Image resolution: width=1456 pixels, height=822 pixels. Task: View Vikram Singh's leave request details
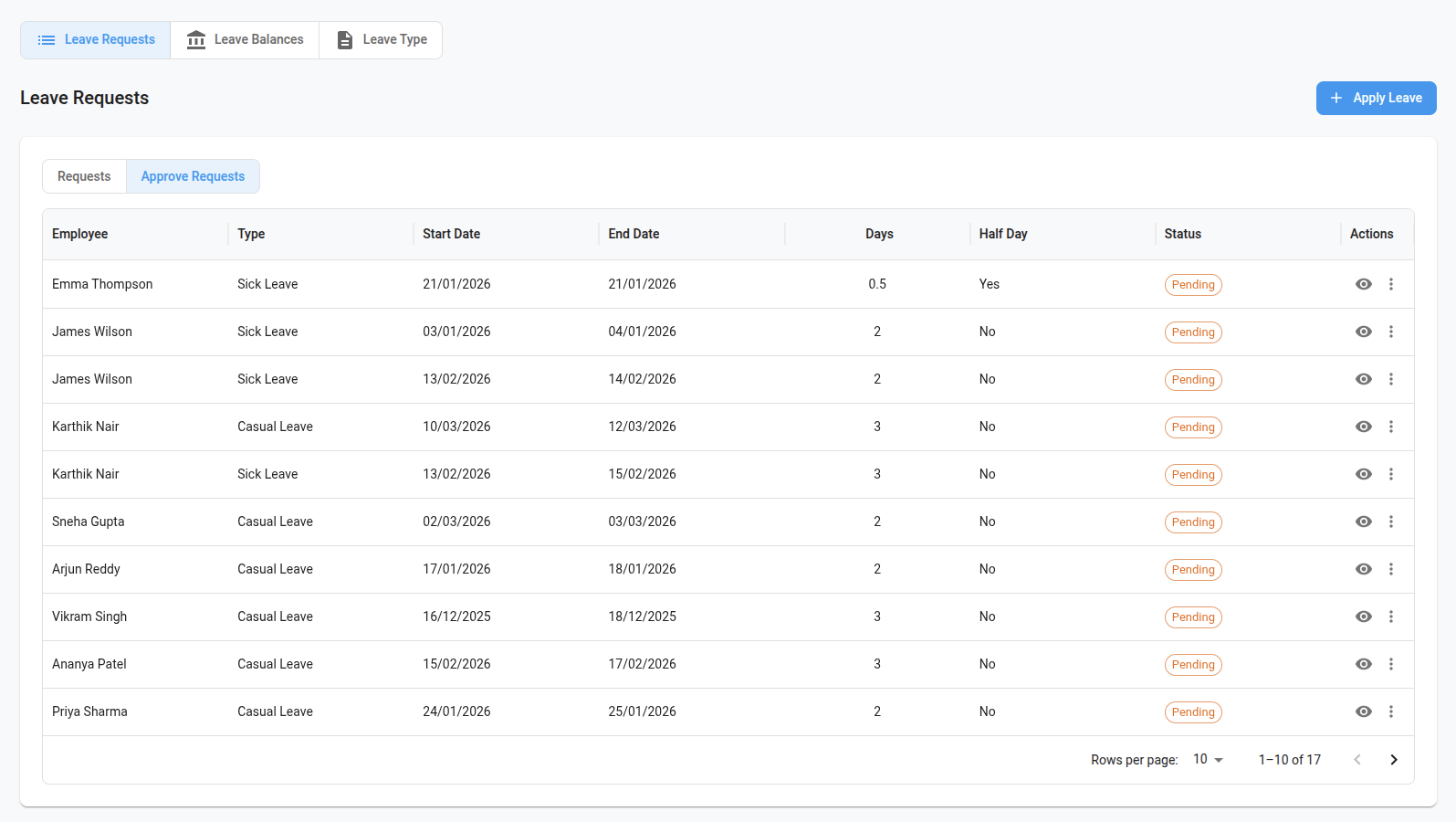pyautogui.click(x=1363, y=616)
